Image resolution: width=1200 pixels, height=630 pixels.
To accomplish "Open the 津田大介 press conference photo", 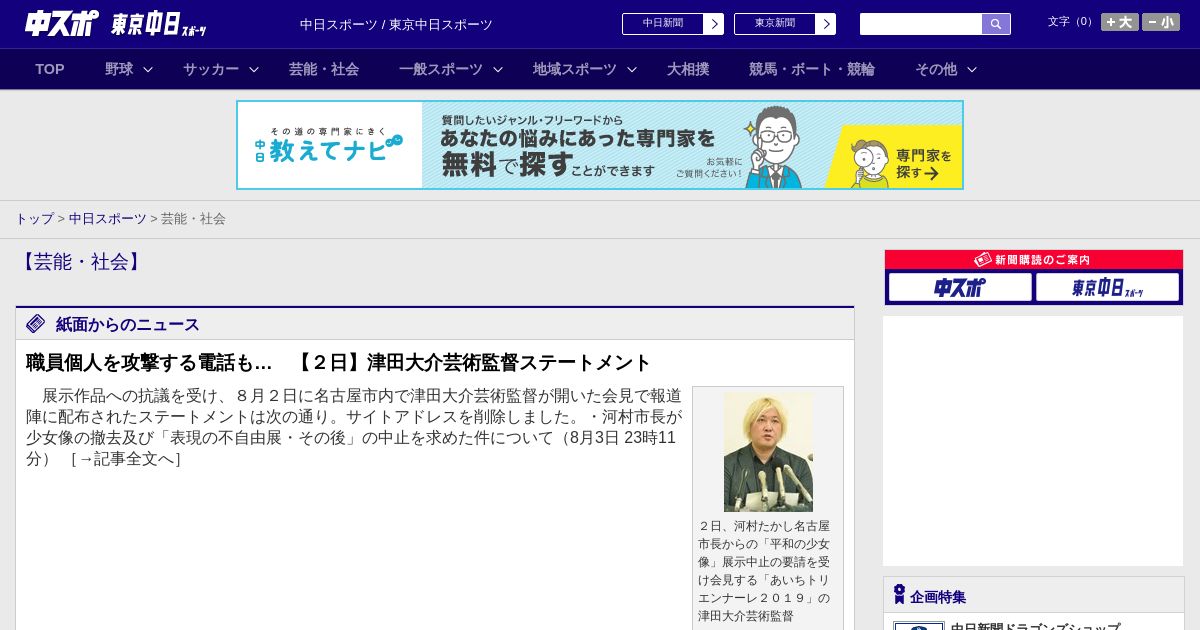I will tap(768, 452).
